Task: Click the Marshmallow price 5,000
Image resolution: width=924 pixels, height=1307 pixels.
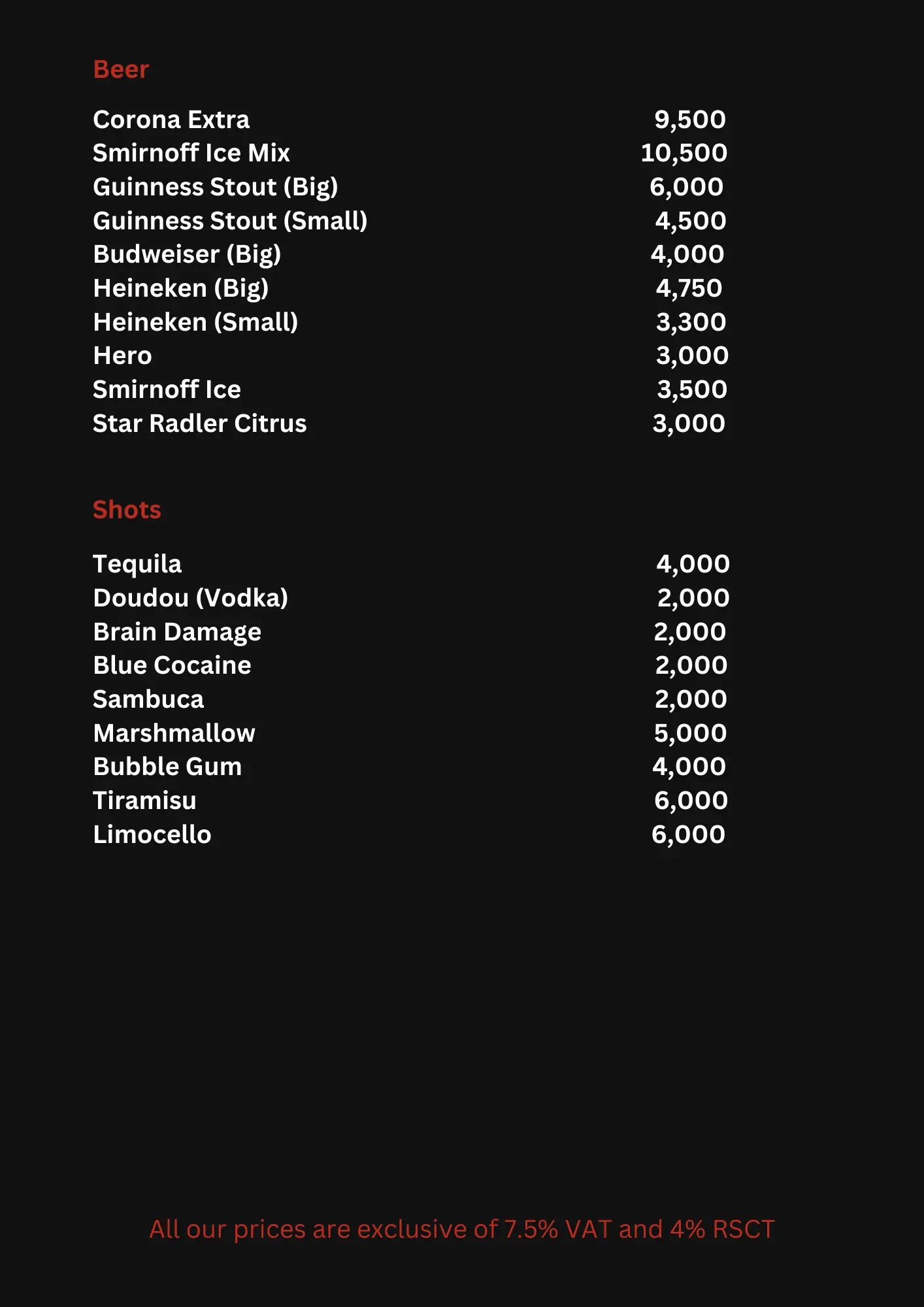Action: [x=690, y=733]
